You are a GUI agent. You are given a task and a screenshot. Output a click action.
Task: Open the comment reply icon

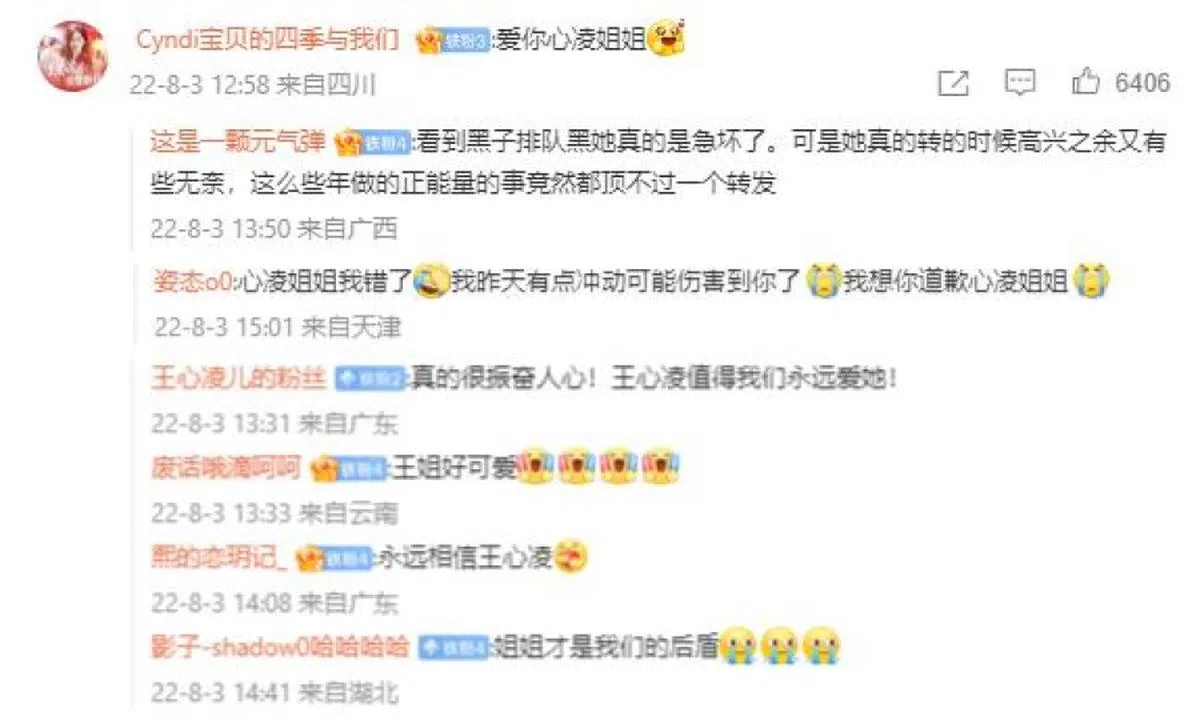(1019, 84)
